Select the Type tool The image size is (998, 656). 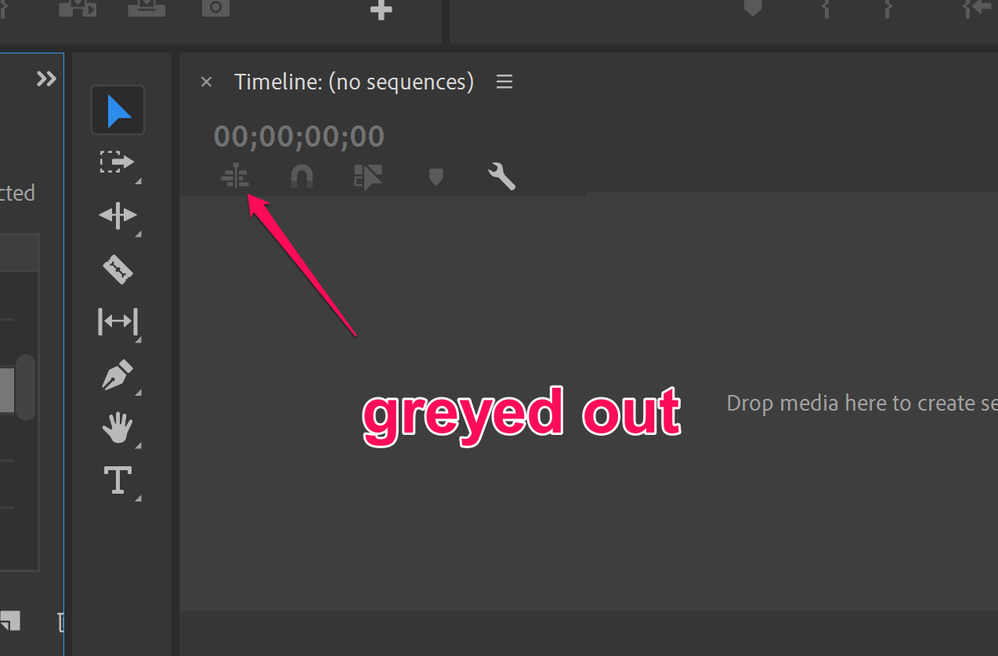(118, 480)
